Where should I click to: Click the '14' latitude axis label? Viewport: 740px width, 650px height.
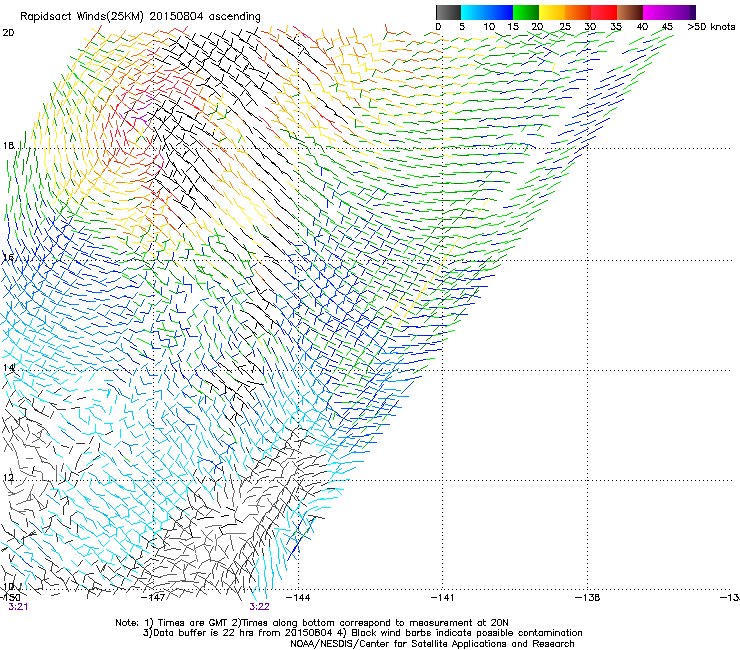[x=8, y=368]
